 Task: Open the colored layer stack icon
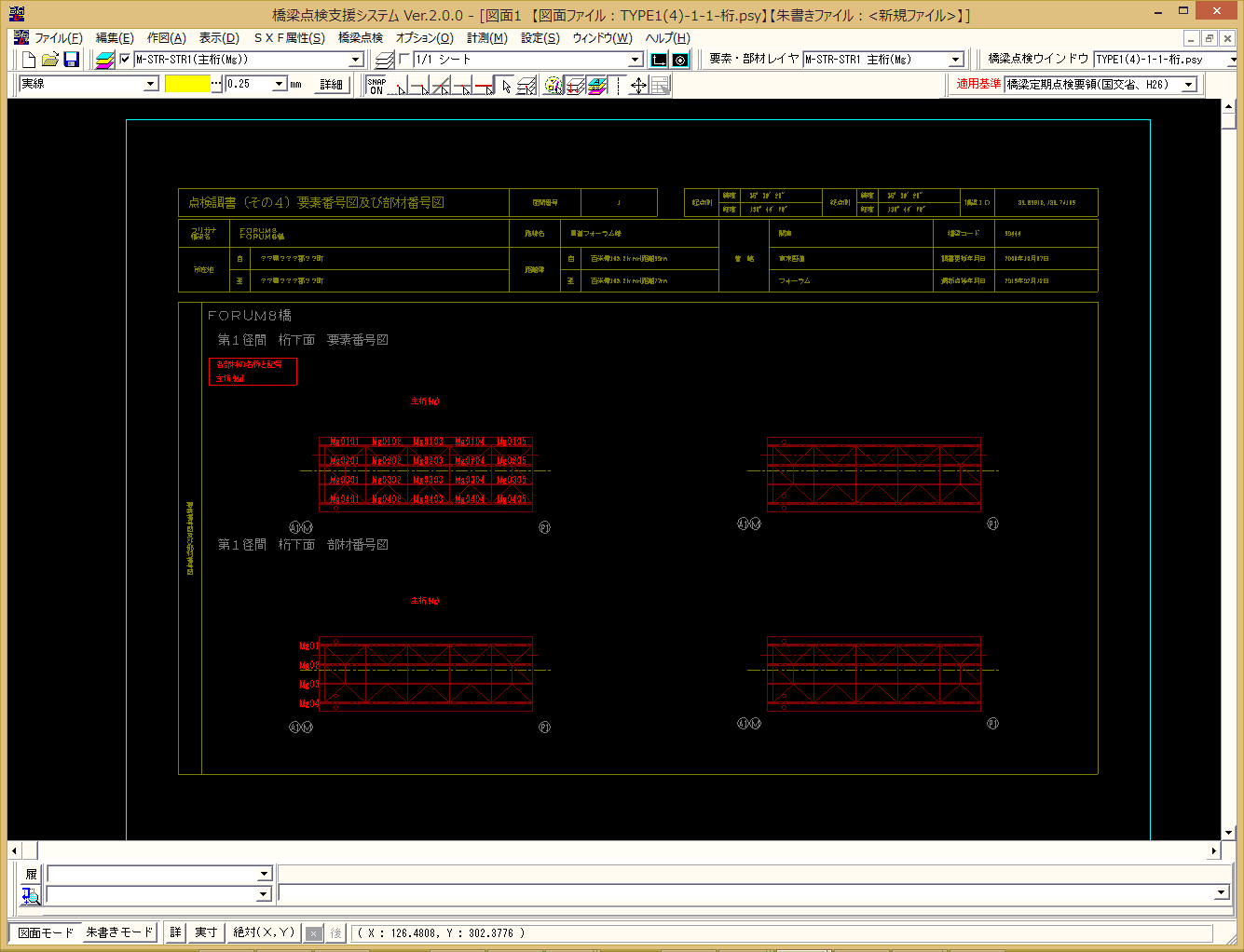(105, 60)
